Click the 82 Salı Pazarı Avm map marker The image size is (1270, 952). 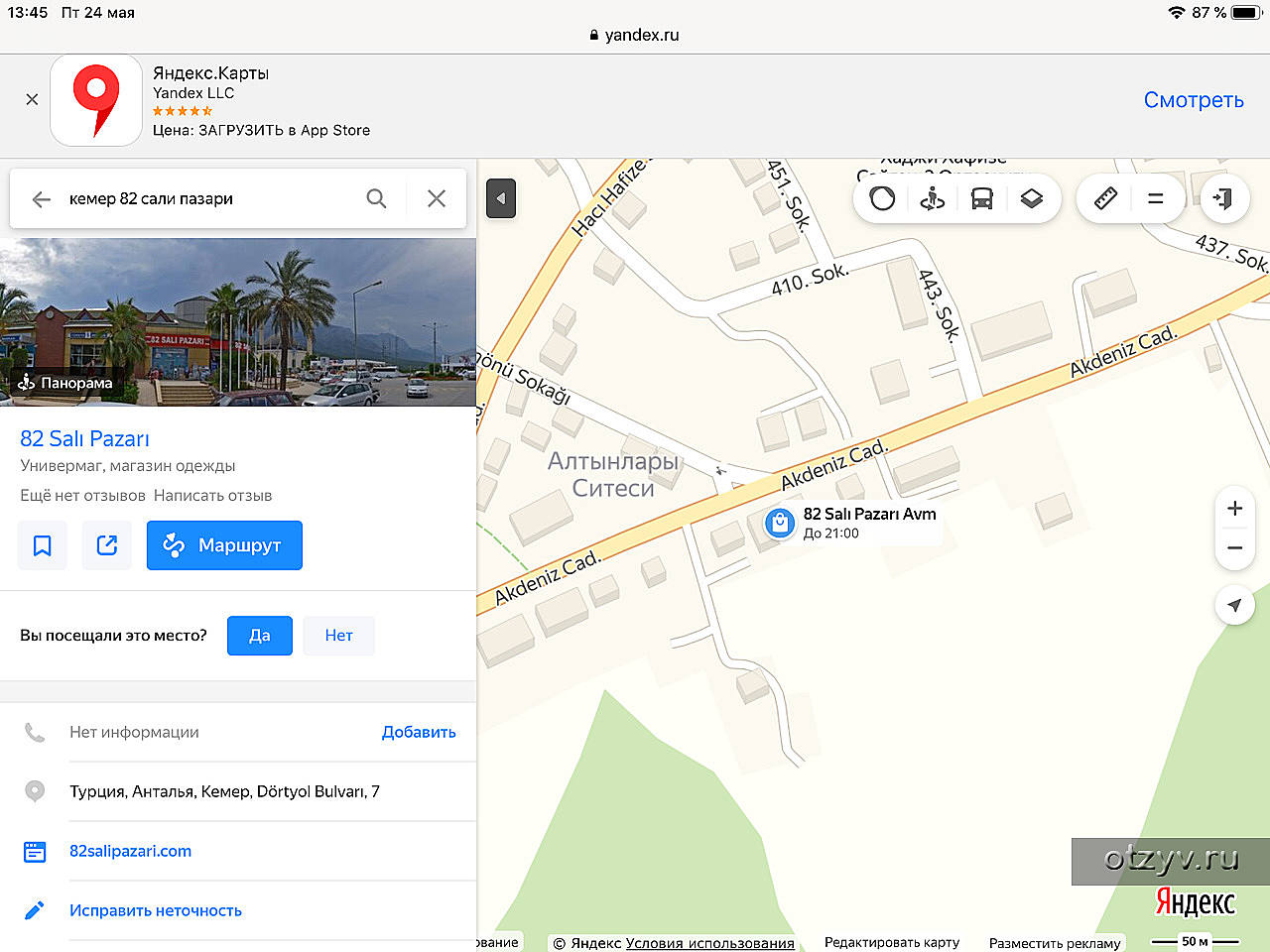tap(780, 522)
